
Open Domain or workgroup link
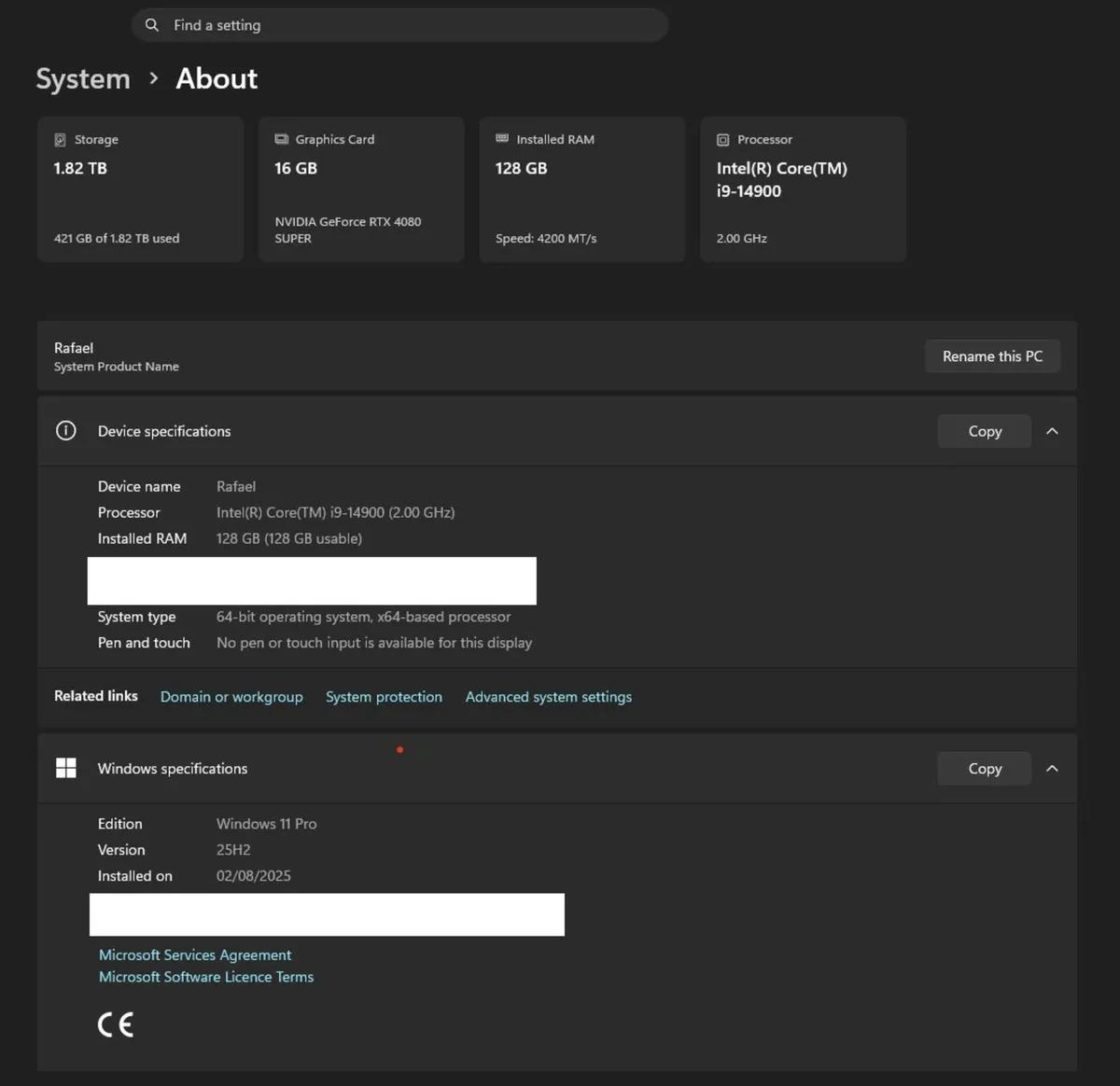(231, 697)
